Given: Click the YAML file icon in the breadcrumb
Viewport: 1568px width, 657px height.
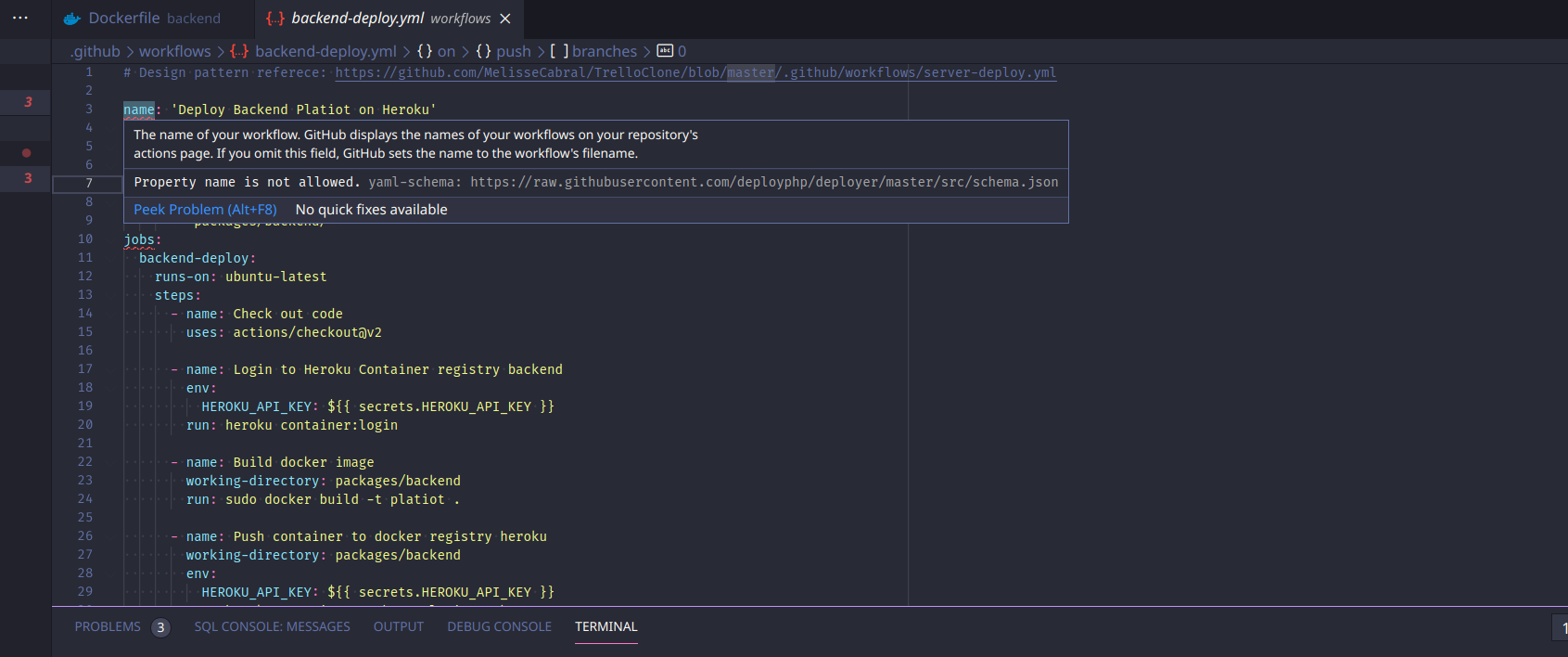Looking at the screenshot, I should pos(239,51).
